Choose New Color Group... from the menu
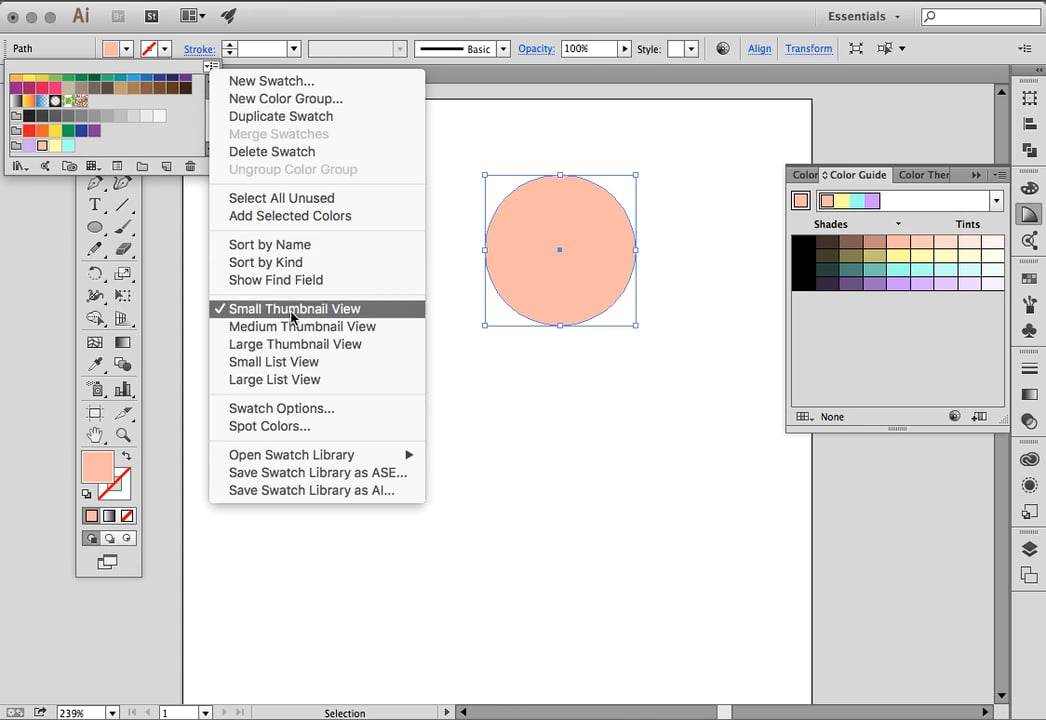This screenshot has height=720, width=1046. 317,99
